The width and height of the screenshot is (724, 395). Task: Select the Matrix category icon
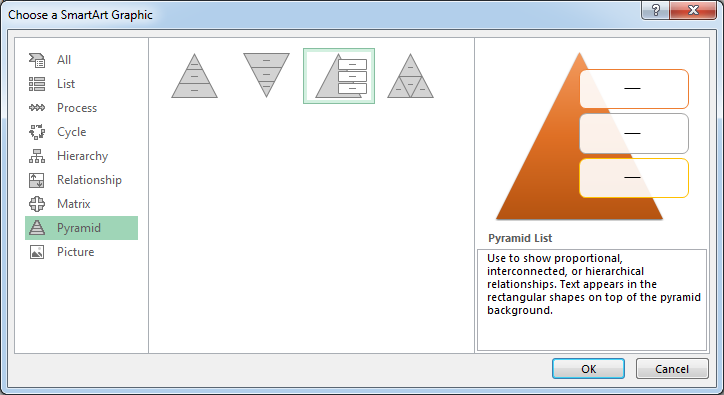tap(37, 204)
